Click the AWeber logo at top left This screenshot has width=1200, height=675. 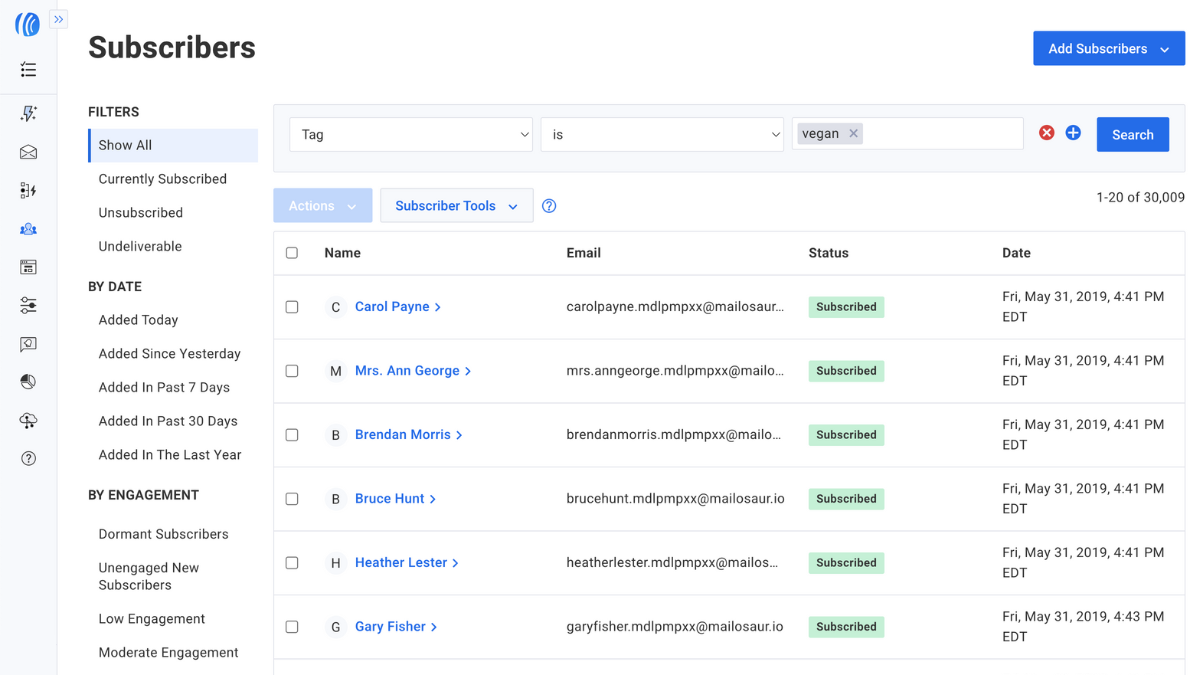point(27,23)
